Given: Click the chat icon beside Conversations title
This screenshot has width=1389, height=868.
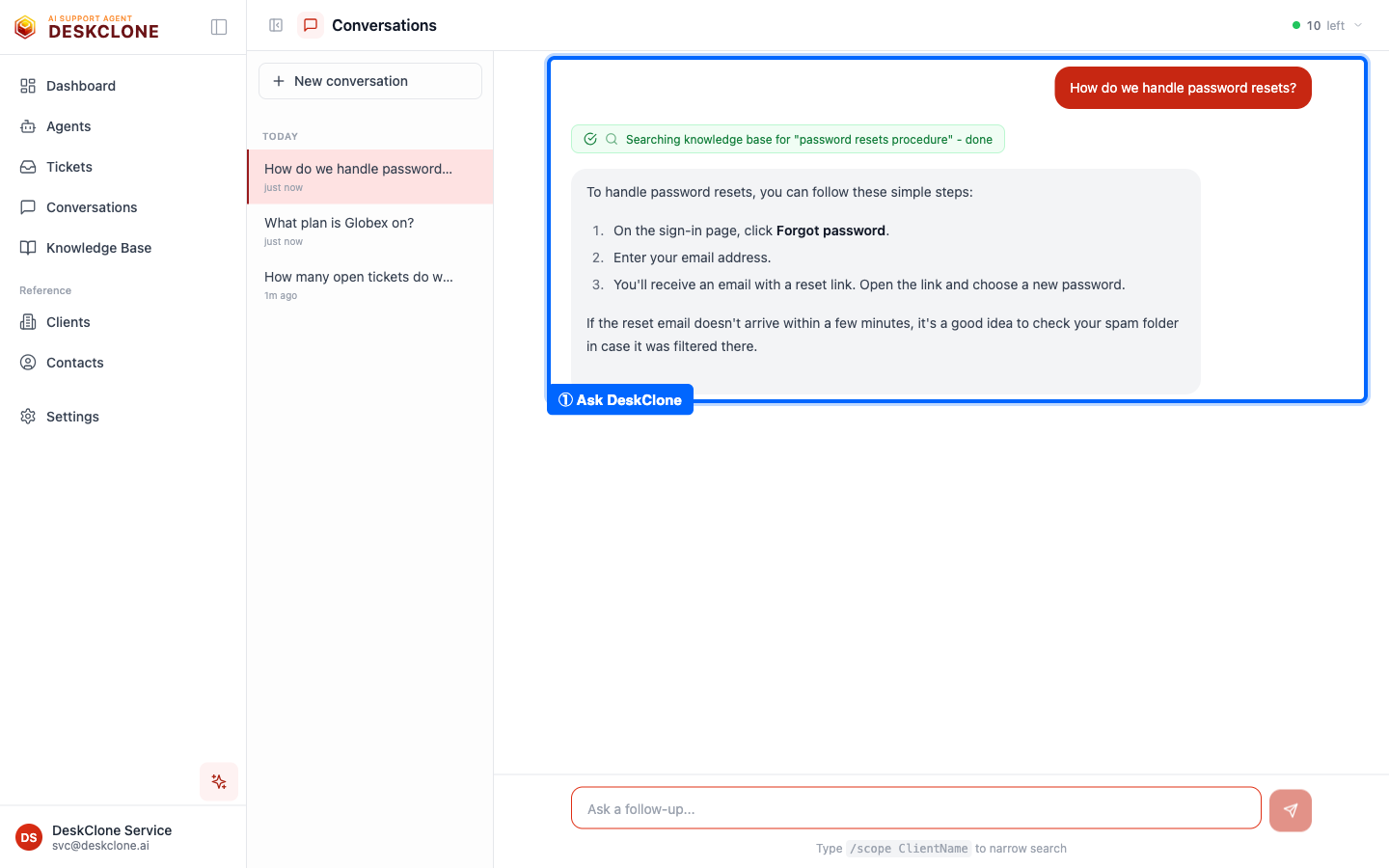Looking at the screenshot, I should [311, 25].
